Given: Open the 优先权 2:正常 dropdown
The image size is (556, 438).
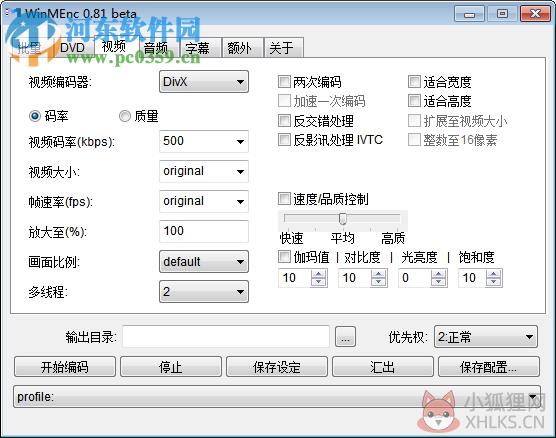Looking at the screenshot, I should [x=486, y=337].
